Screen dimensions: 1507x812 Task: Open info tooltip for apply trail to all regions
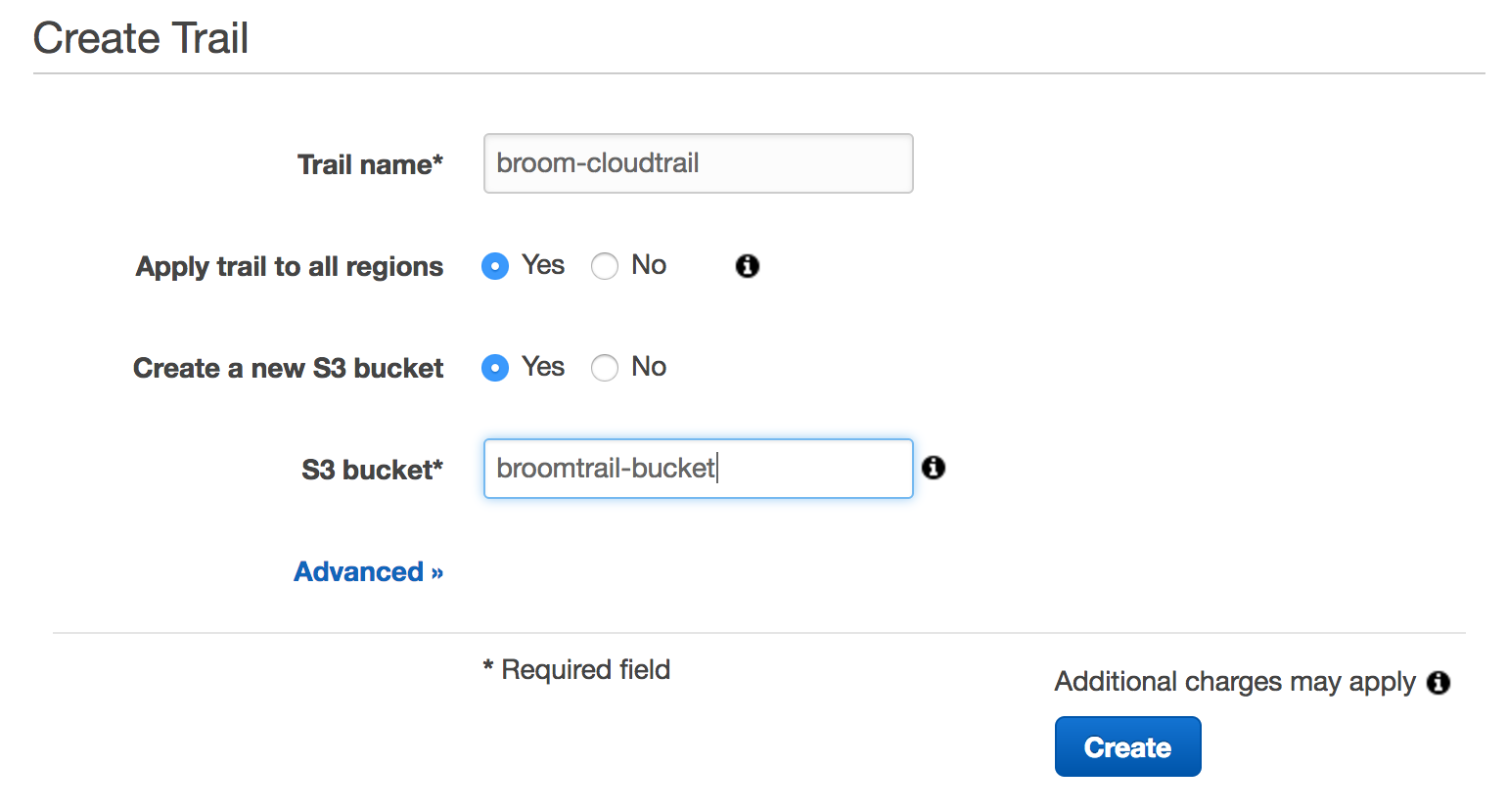tap(747, 265)
